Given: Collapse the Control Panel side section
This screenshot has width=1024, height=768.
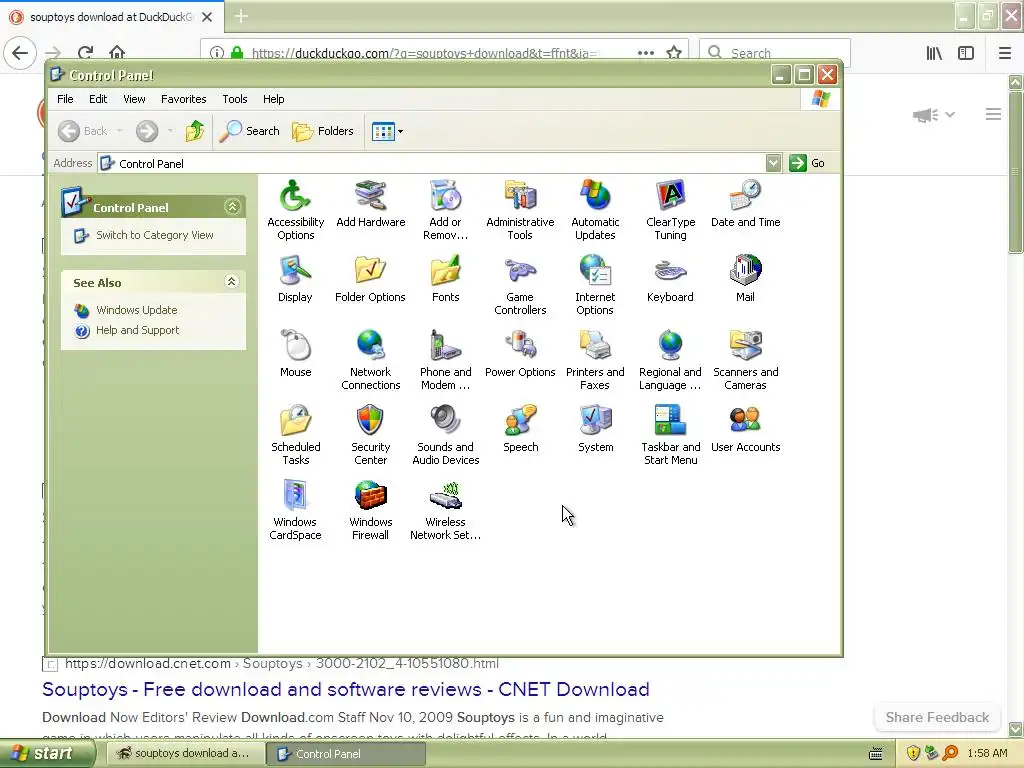Looking at the screenshot, I should (232, 207).
